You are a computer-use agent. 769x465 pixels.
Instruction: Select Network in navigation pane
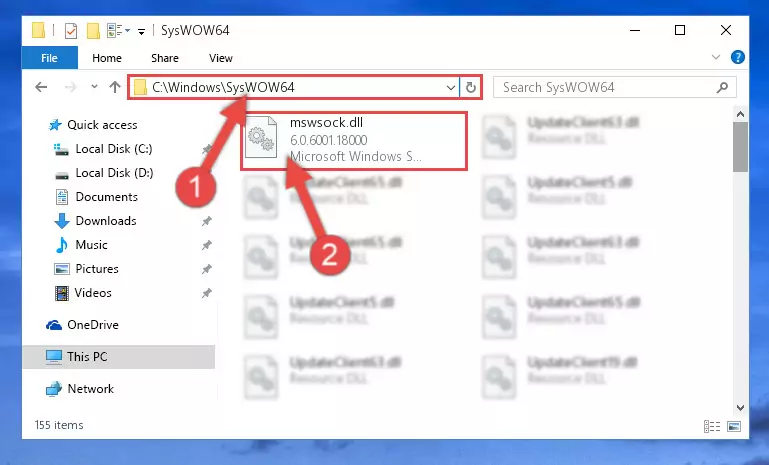[x=91, y=389]
